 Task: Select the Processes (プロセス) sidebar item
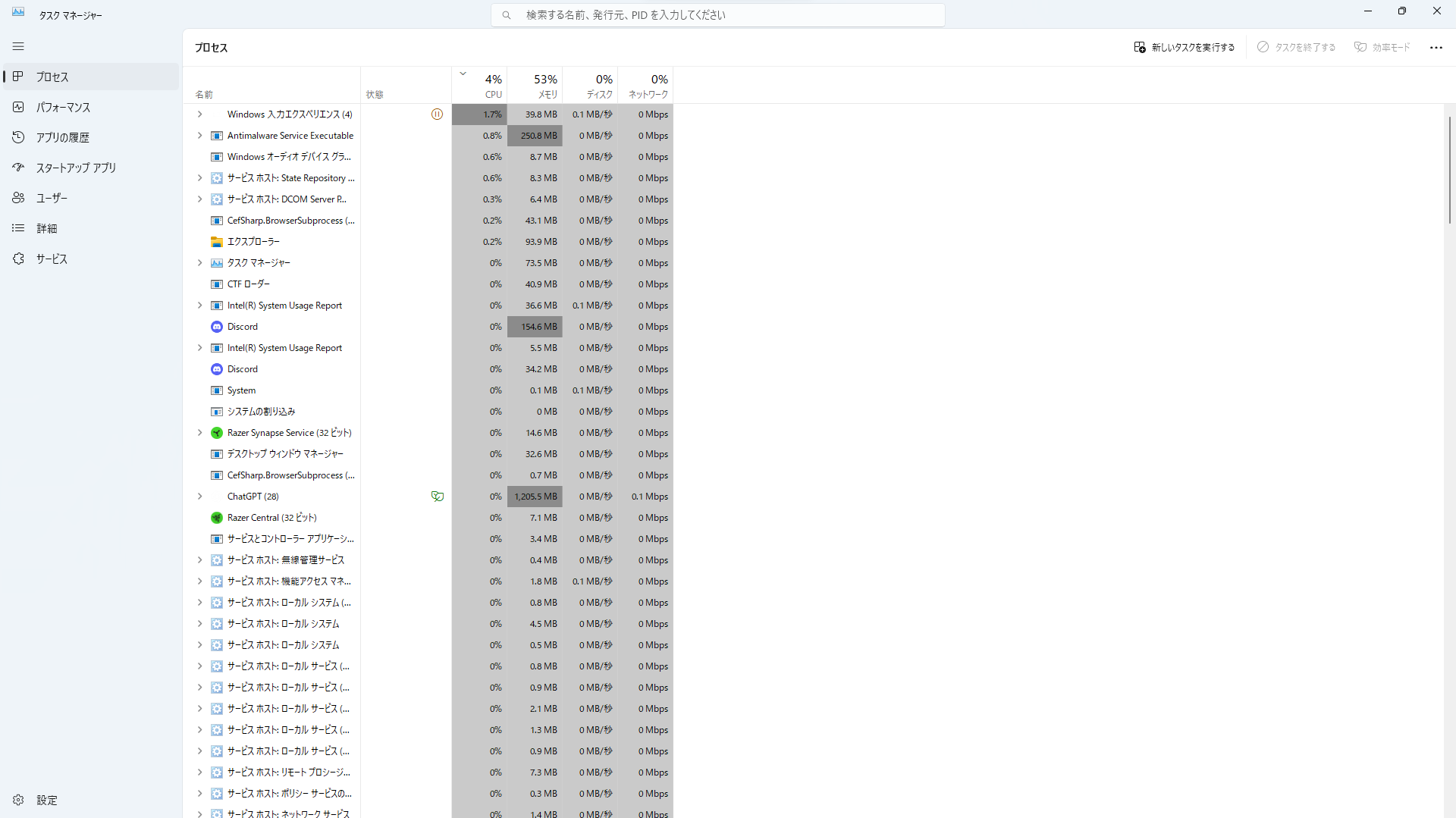tap(91, 77)
